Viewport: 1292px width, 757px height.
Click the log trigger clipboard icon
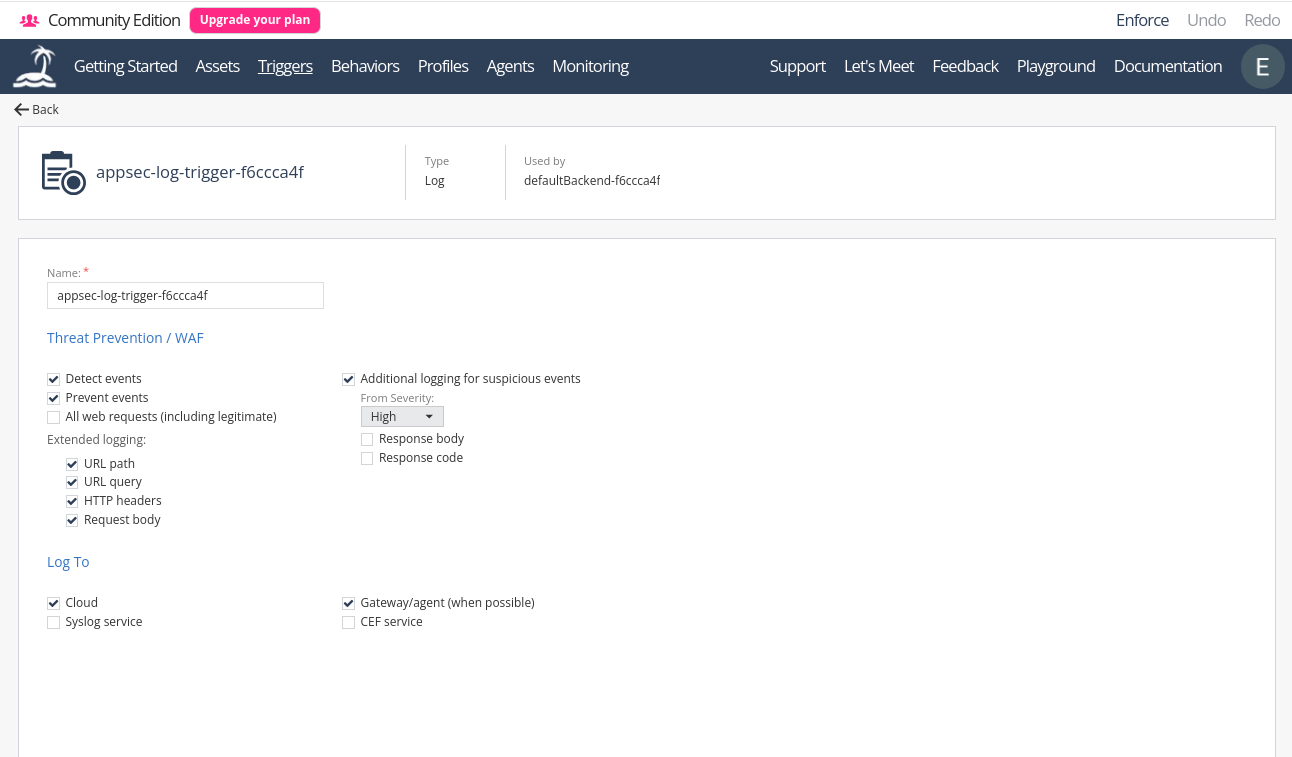[x=63, y=173]
